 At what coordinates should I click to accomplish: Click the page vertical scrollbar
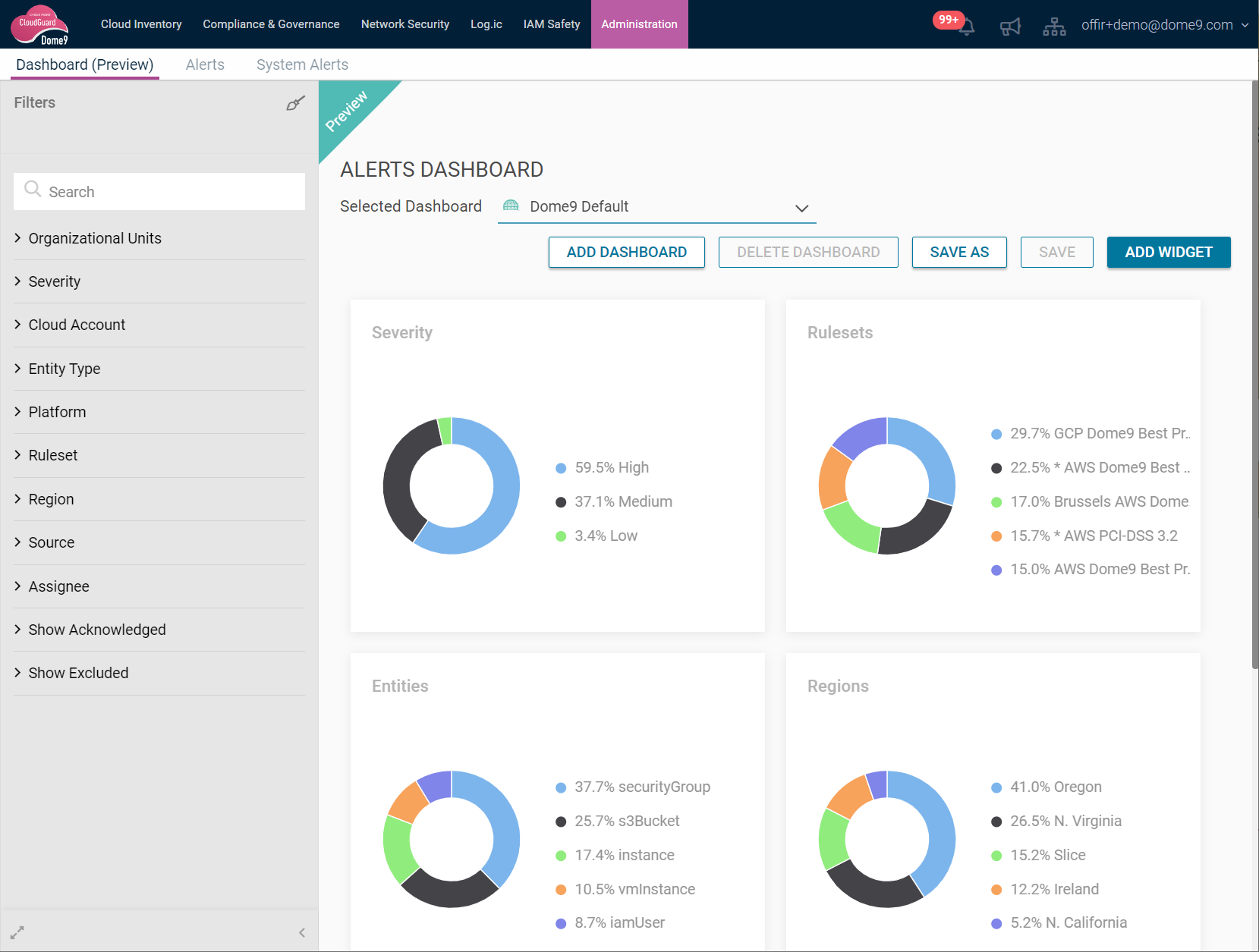(x=1255, y=375)
